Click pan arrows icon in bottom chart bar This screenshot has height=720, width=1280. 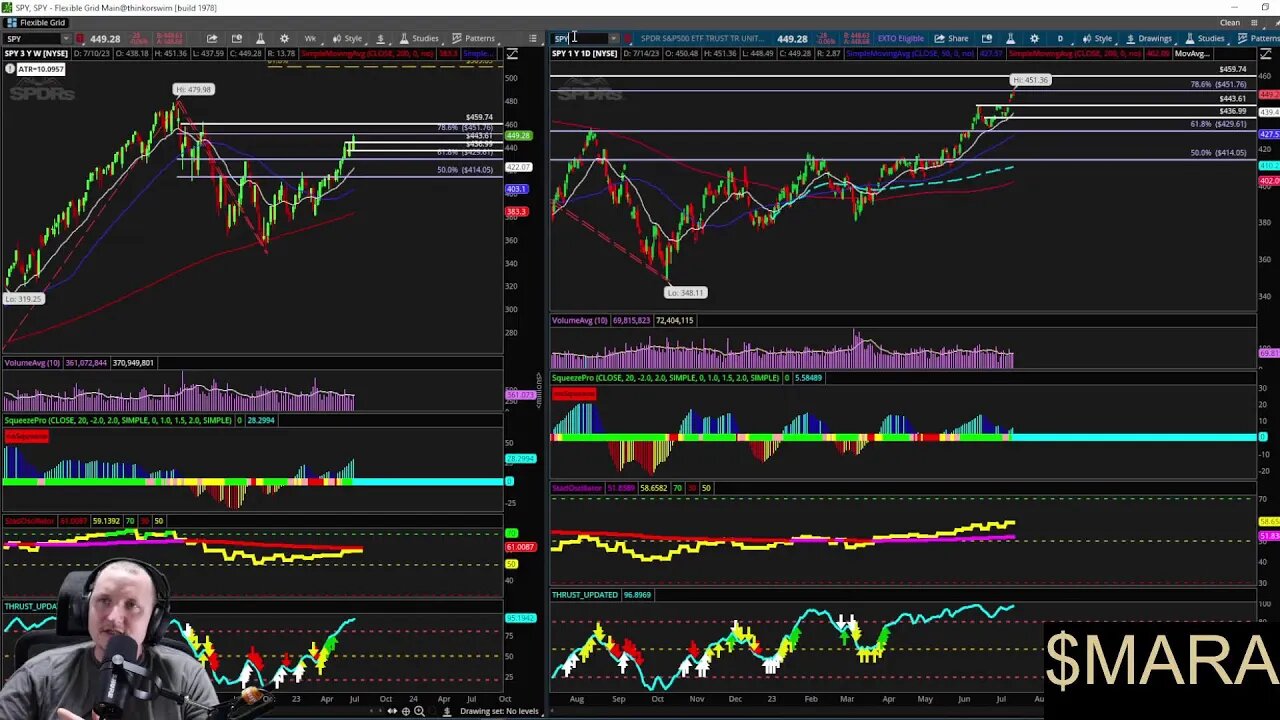[392, 711]
